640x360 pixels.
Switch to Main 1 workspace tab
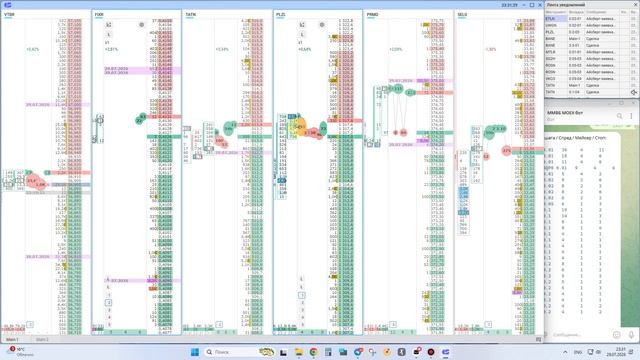point(12,340)
